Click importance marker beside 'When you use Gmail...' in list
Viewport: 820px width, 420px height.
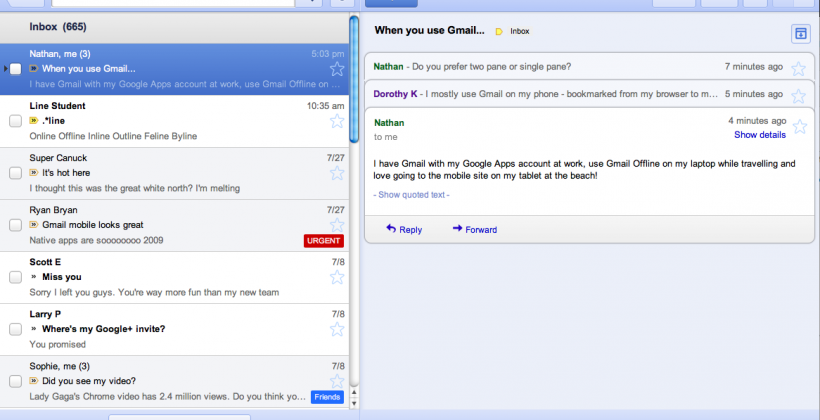34,69
